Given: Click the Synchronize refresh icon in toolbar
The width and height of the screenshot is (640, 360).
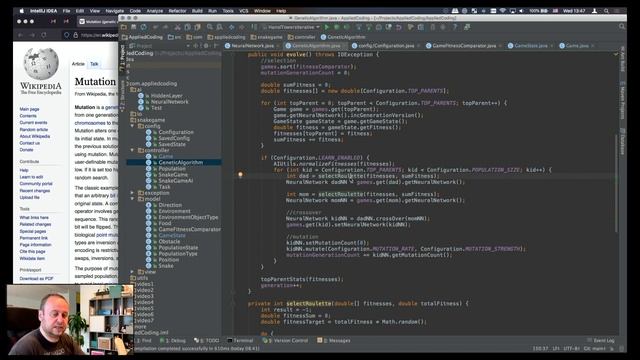Looking at the screenshot, I should [144, 27].
